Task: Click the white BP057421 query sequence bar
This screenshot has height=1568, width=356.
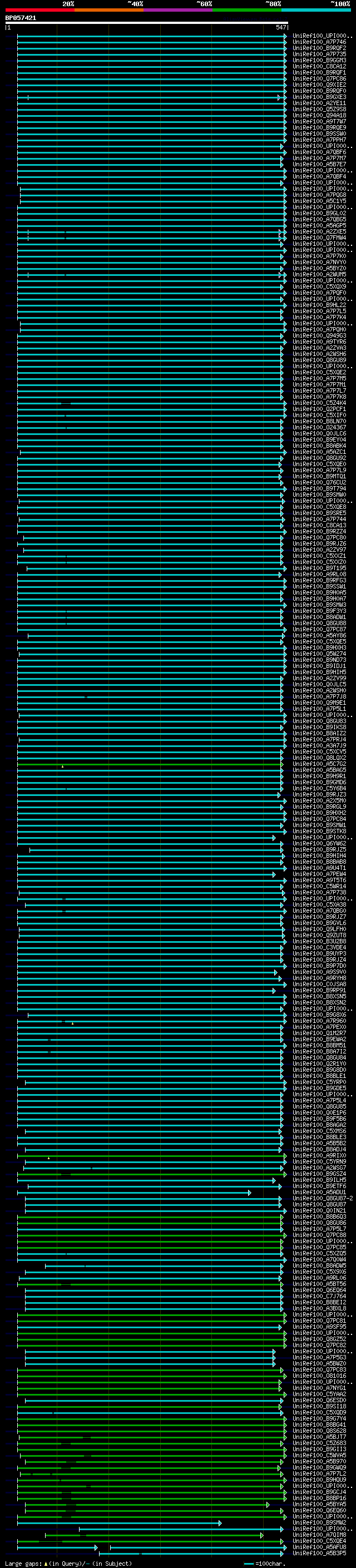Action: tap(147, 22)
